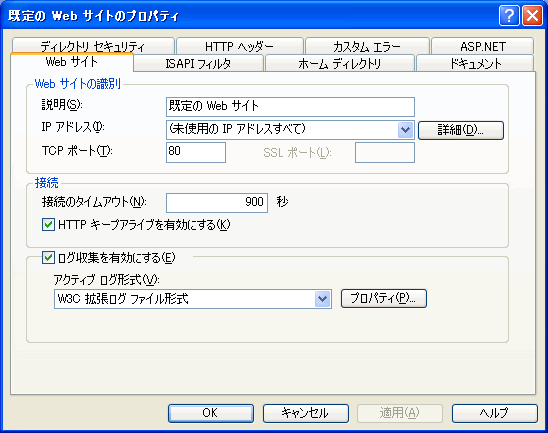Select the カスタム エラー tab
The height and width of the screenshot is (433, 548).
click(367, 46)
